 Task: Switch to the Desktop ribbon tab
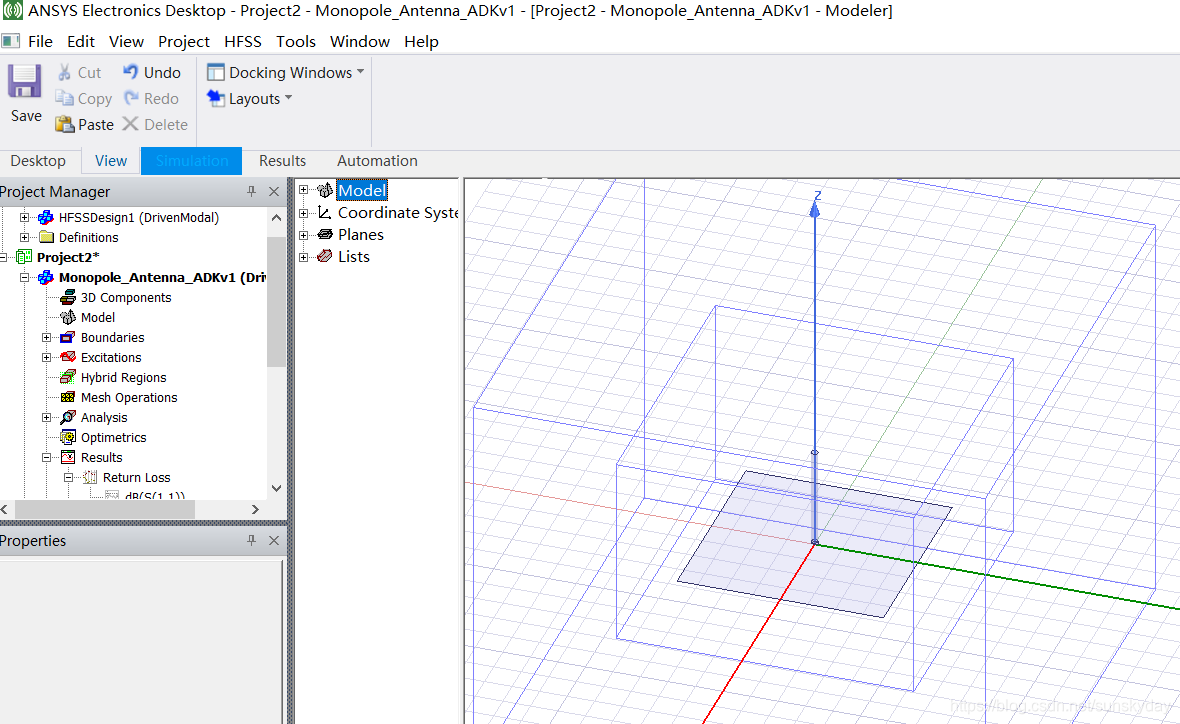[x=38, y=160]
